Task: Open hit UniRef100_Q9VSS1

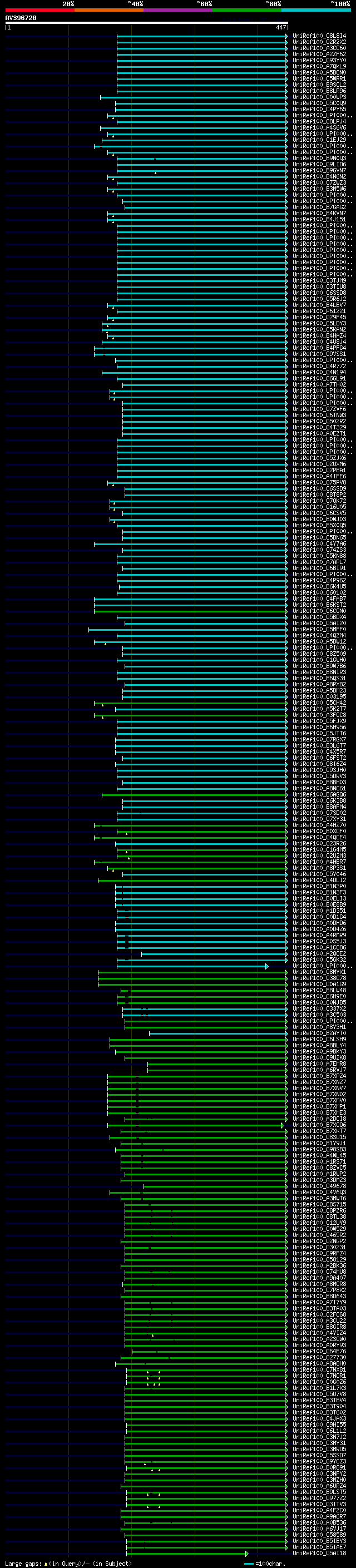Action: 319,354
